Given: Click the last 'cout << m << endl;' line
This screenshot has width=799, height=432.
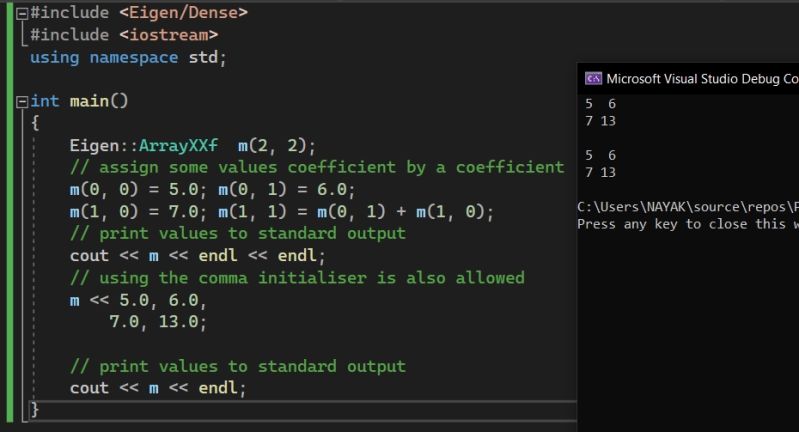Looking at the screenshot, I should tap(158, 388).
